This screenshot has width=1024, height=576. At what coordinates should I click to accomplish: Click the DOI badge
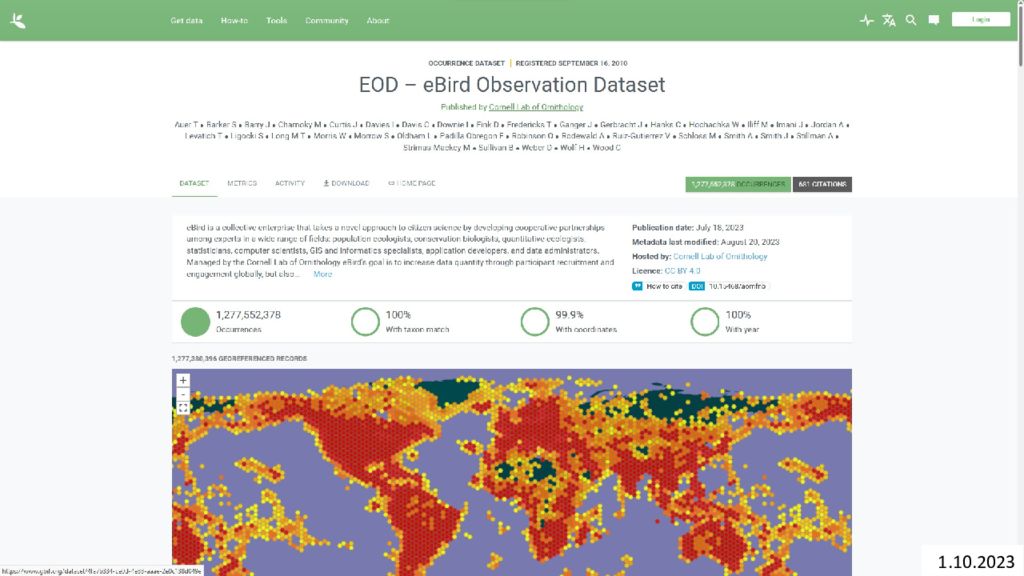pyautogui.click(x=697, y=286)
